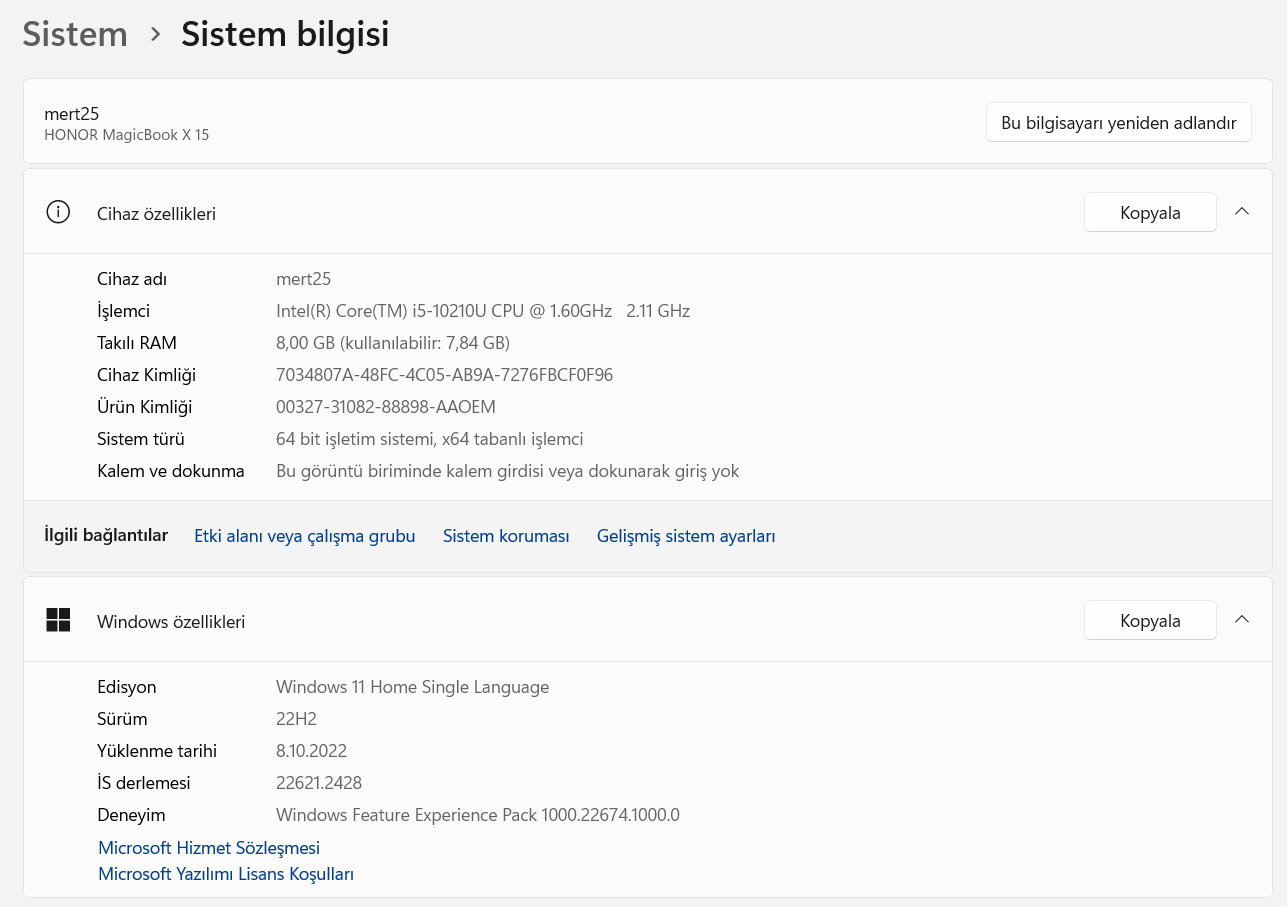The width and height of the screenshot is (1287, 907).
Task: Click the Windows özellikleri header text
Action: [171, 621]
